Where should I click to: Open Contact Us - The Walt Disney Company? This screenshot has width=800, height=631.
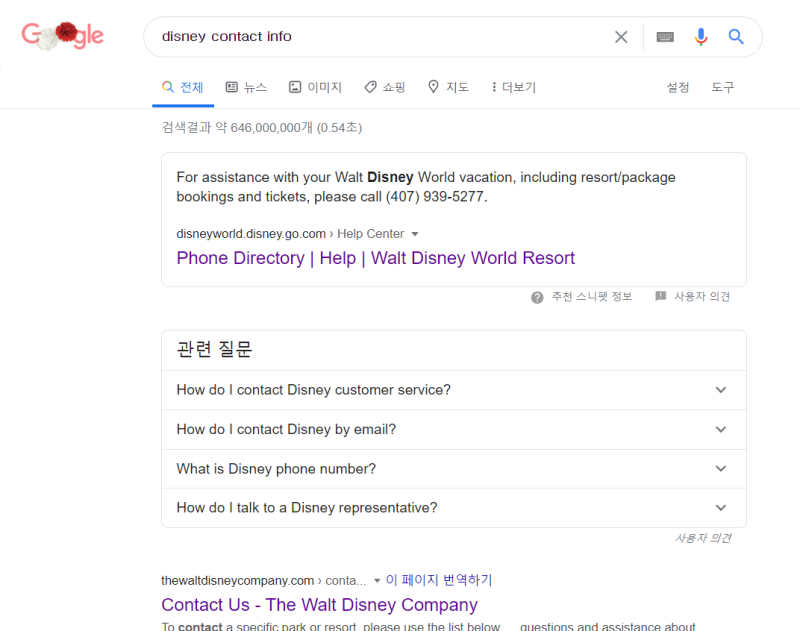[x=319, y=605]
